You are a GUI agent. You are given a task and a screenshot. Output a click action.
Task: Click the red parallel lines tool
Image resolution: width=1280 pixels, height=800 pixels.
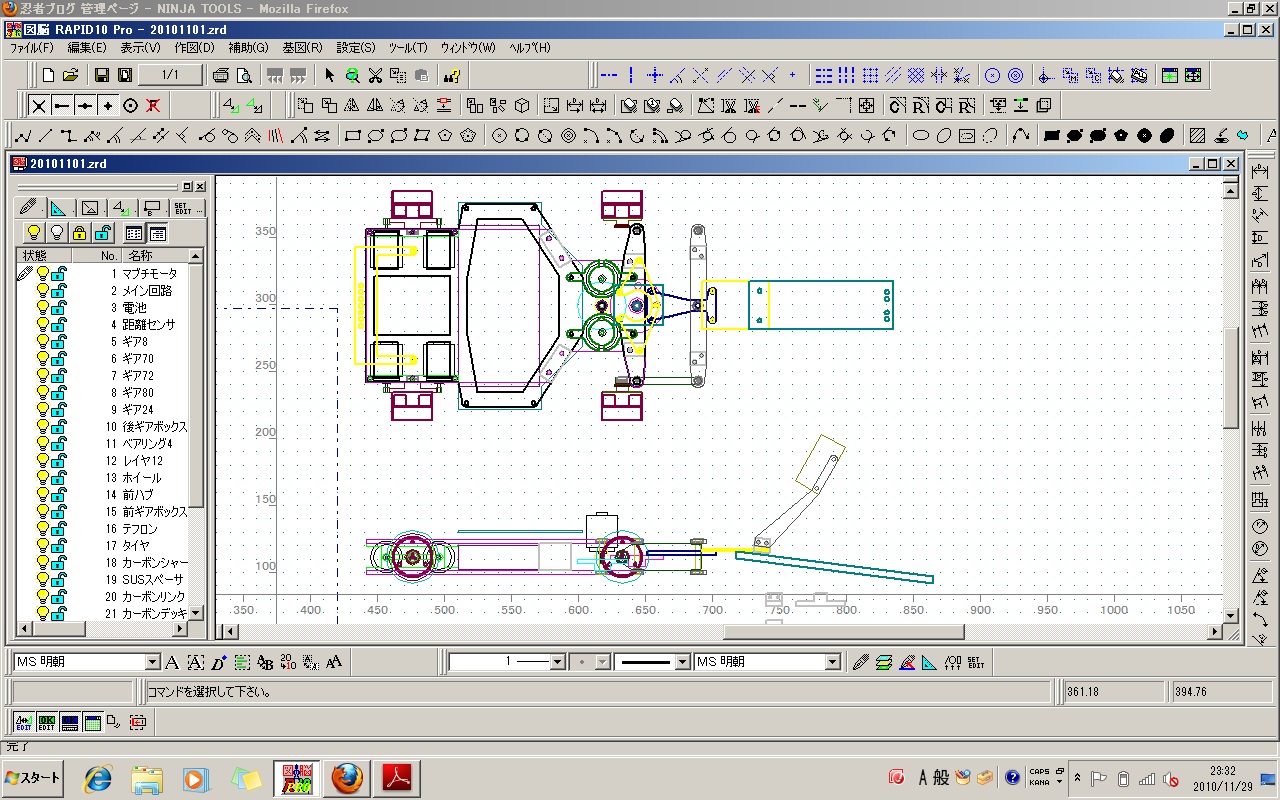pyautogui.click(x=276, y=135)
